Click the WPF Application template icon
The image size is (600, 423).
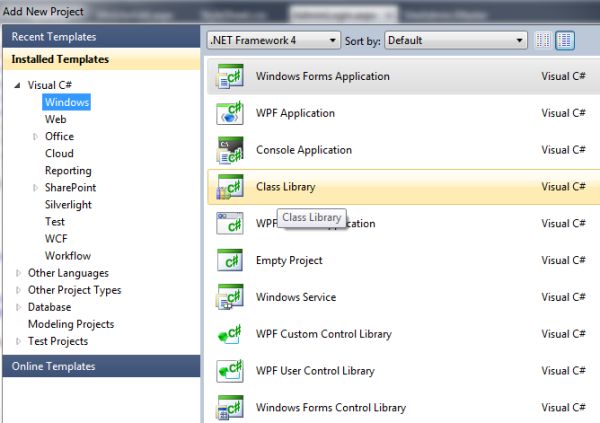click(x=230, y=113)
